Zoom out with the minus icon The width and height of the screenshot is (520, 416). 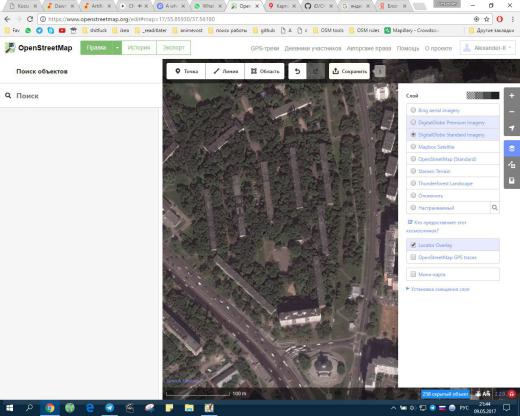[x=512, y=112]
